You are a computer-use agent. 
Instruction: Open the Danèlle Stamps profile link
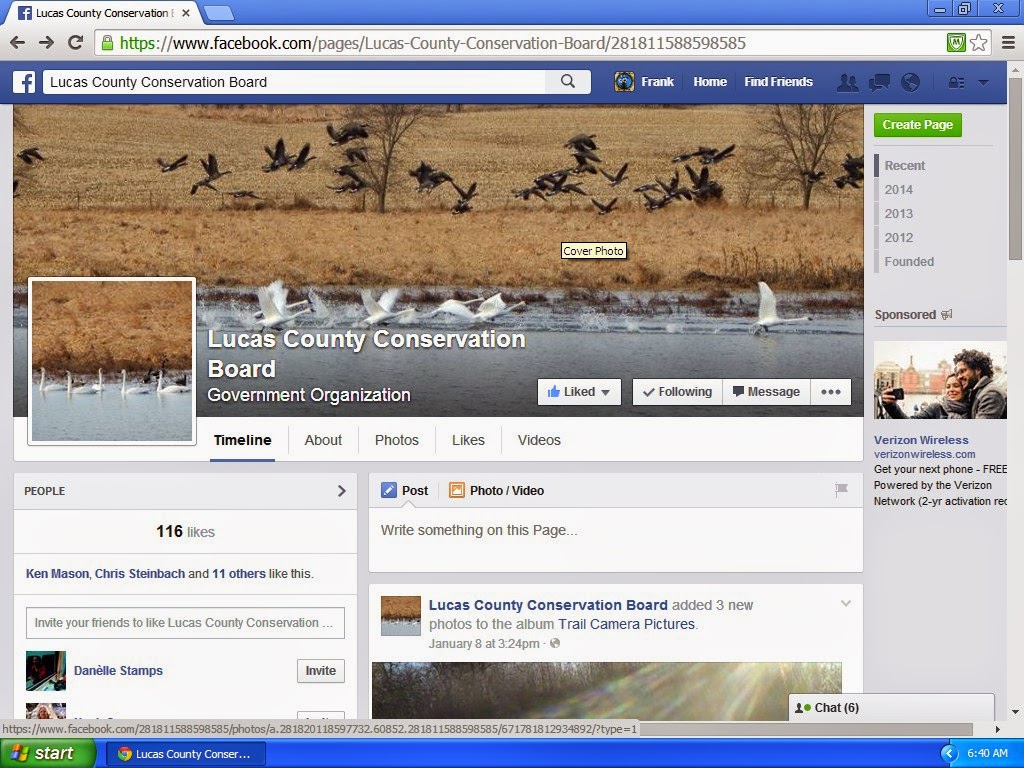pyautogui.click(x=118, y=671)
